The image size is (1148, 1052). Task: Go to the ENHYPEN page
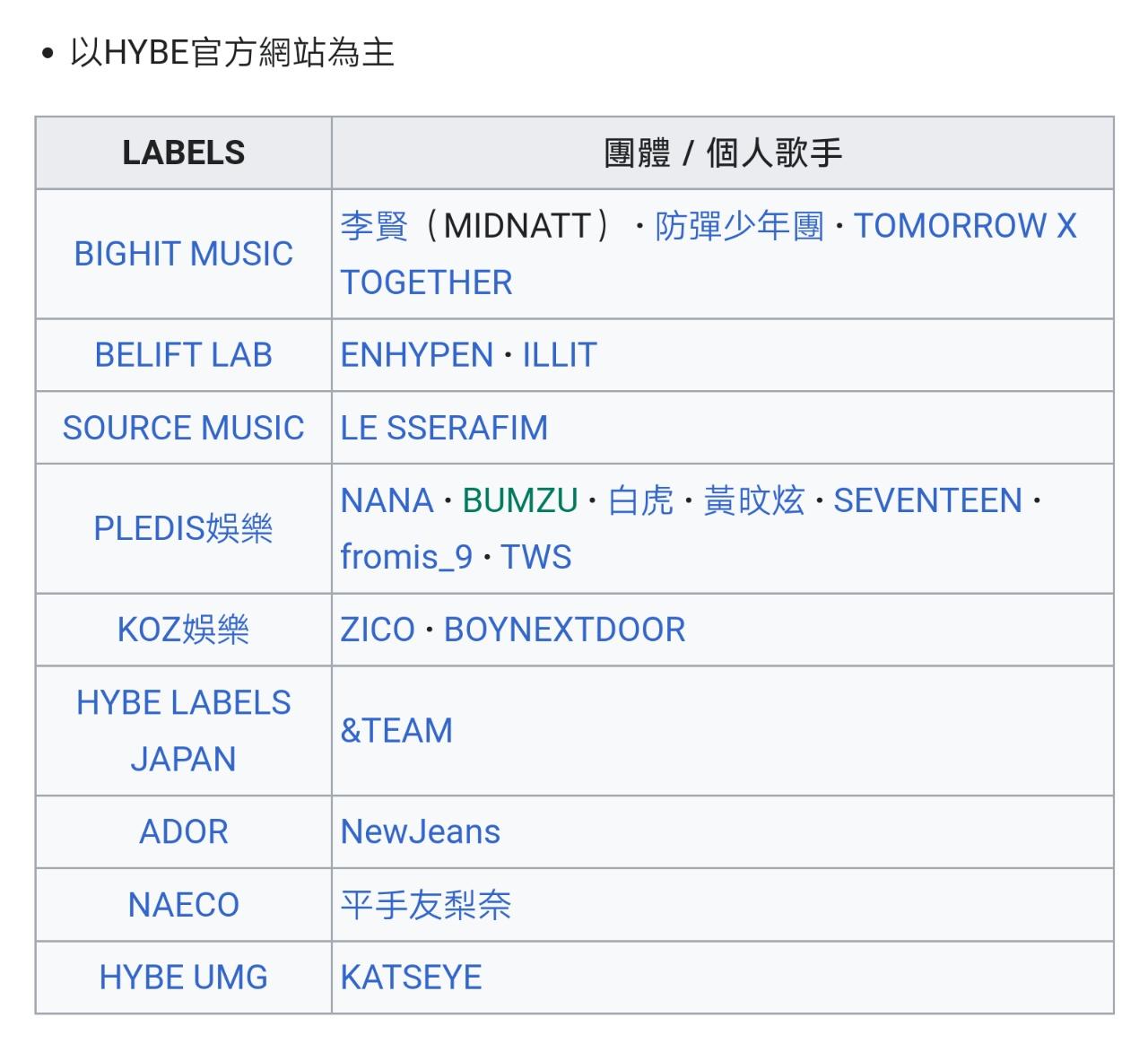coord(417,355)
